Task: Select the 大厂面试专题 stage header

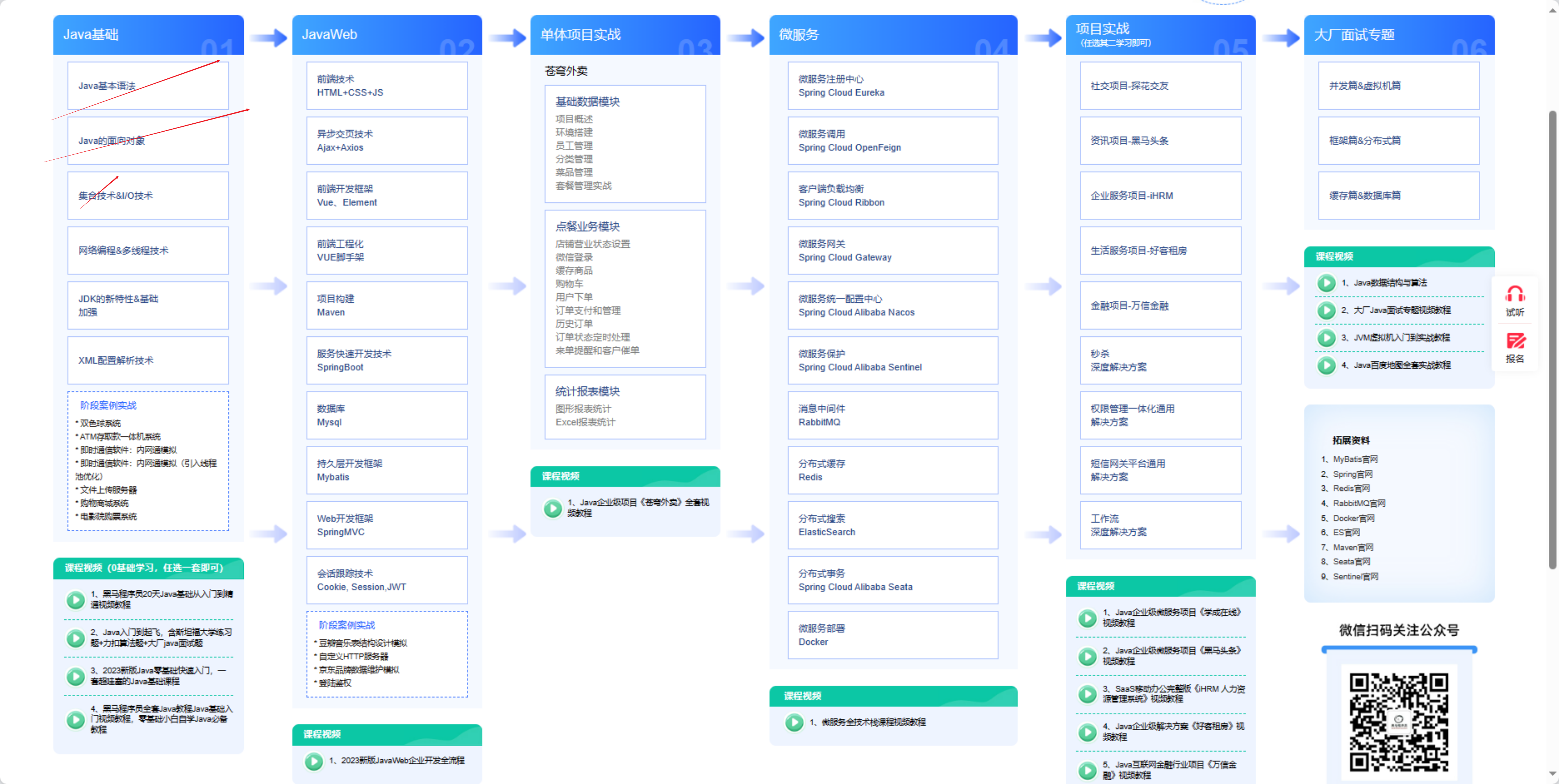Action: 1399,35
